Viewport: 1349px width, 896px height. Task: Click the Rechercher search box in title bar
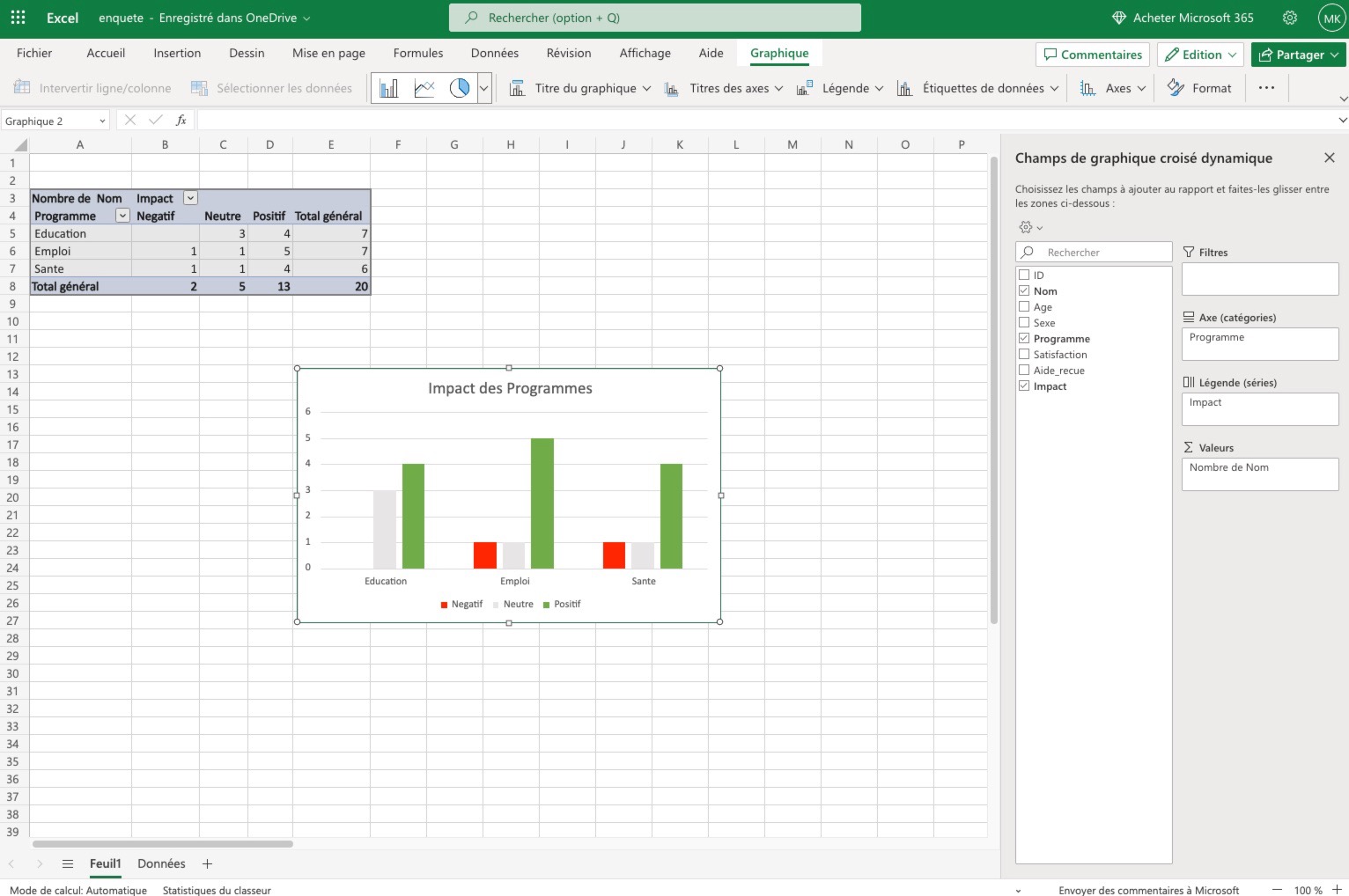coord(655,18)
